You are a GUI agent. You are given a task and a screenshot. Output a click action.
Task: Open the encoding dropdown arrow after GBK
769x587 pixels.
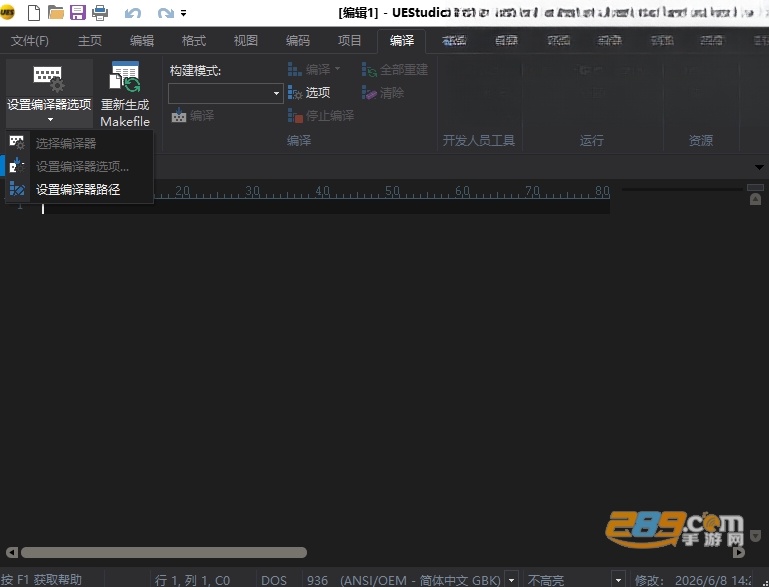coord(511,580)
